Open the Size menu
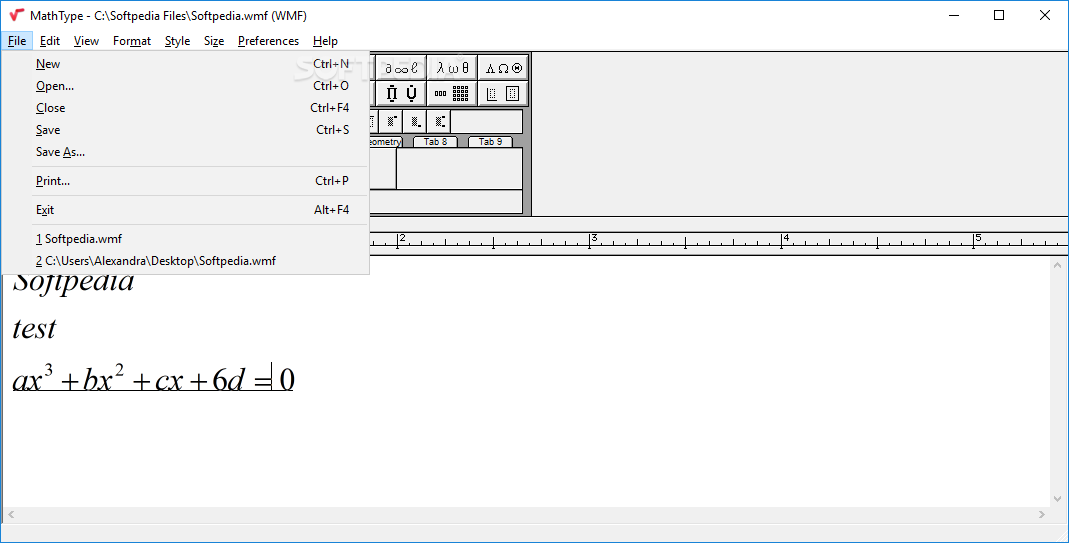 click(214, 41)
